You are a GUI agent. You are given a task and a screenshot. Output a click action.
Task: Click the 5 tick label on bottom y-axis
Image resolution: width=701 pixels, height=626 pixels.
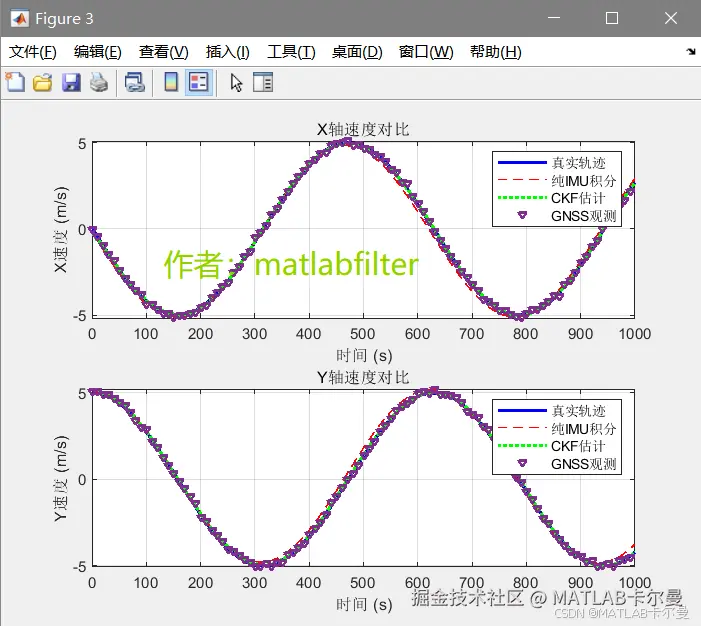(82, 394)
